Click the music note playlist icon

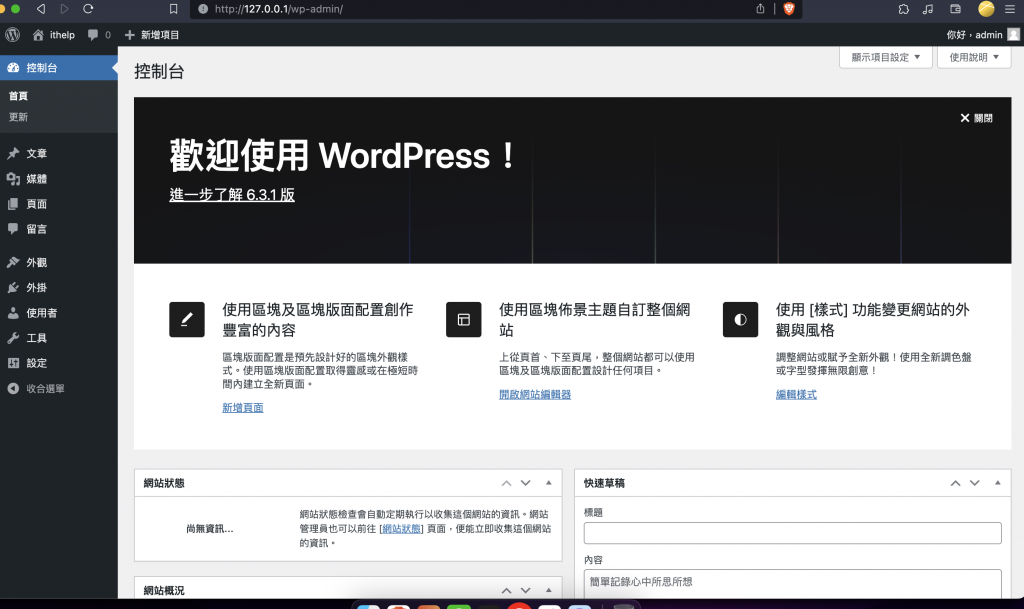928,9
